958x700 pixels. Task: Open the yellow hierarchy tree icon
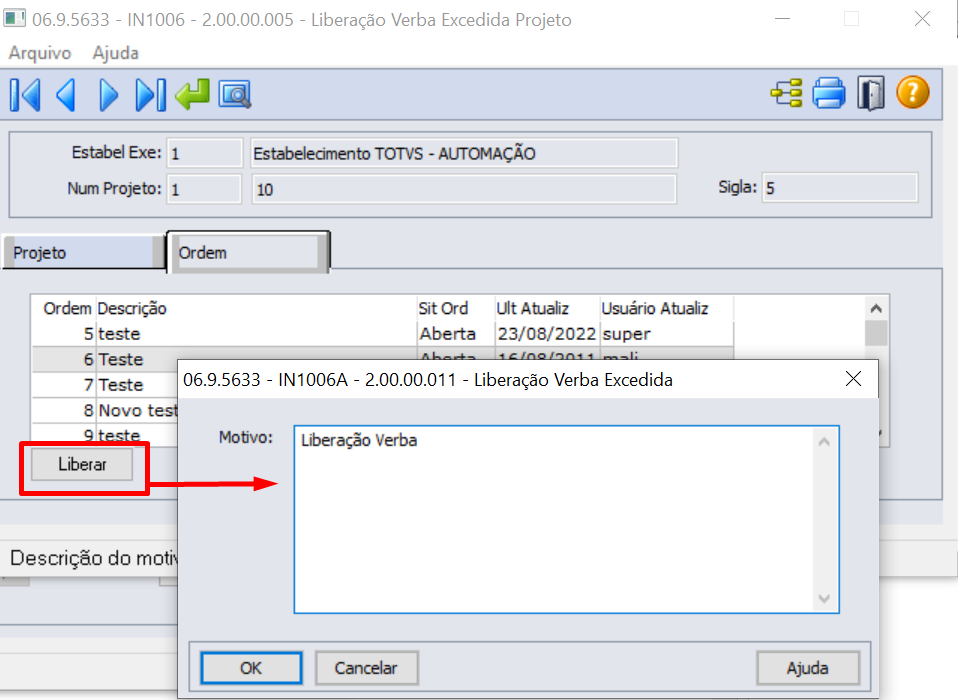[x=786, y=93]
